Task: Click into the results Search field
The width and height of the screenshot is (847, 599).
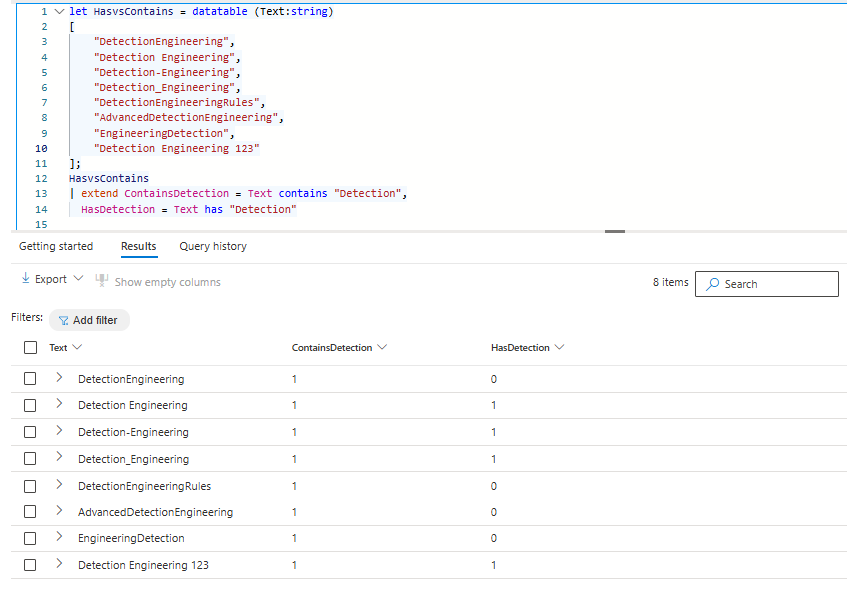Action: pyautogui.click(x=776, y=284)
